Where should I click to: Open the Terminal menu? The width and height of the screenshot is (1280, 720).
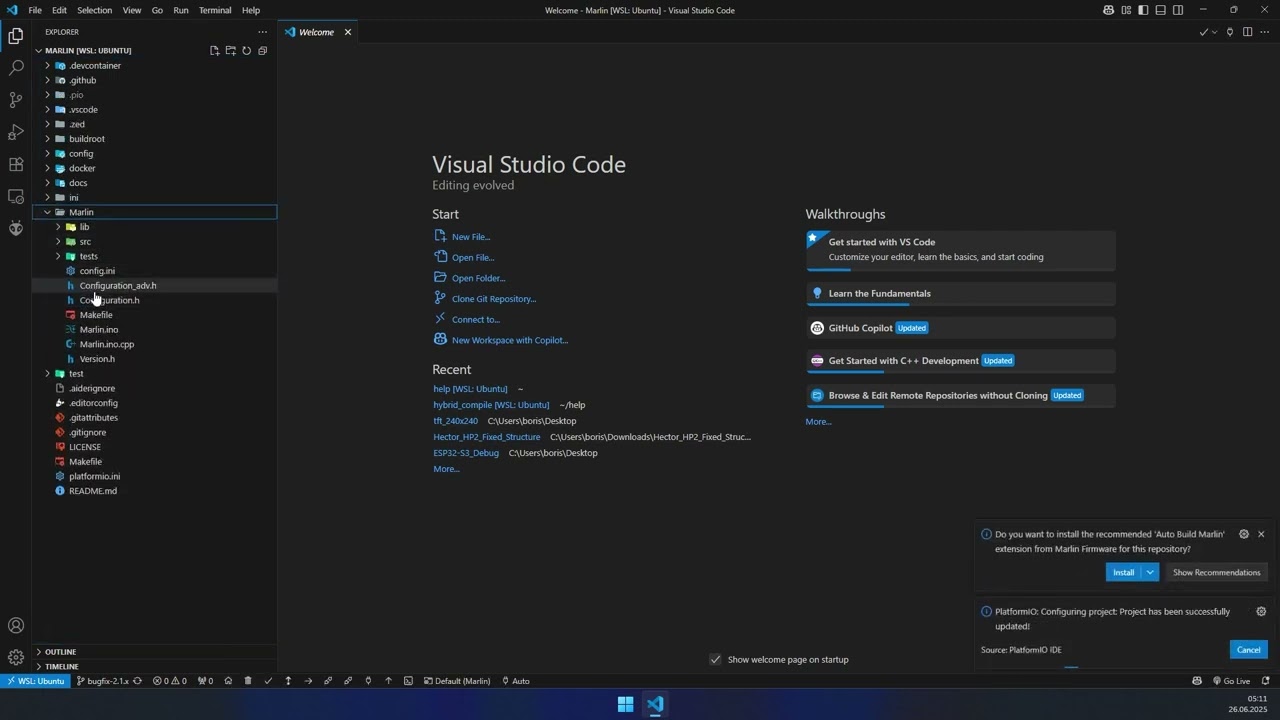(x=215, y=10)
